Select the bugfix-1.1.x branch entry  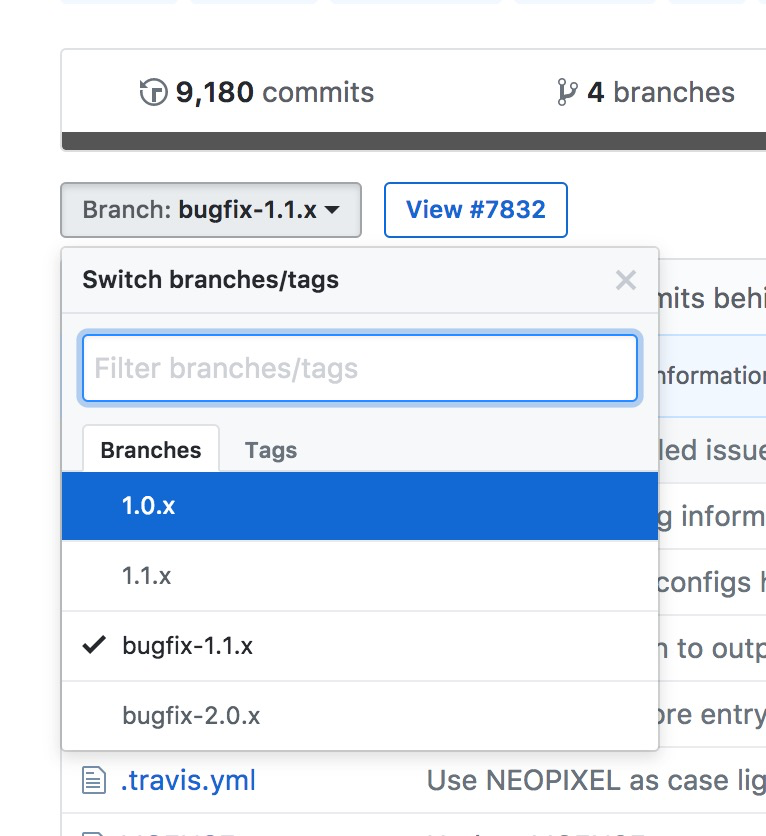coord(360,646)
